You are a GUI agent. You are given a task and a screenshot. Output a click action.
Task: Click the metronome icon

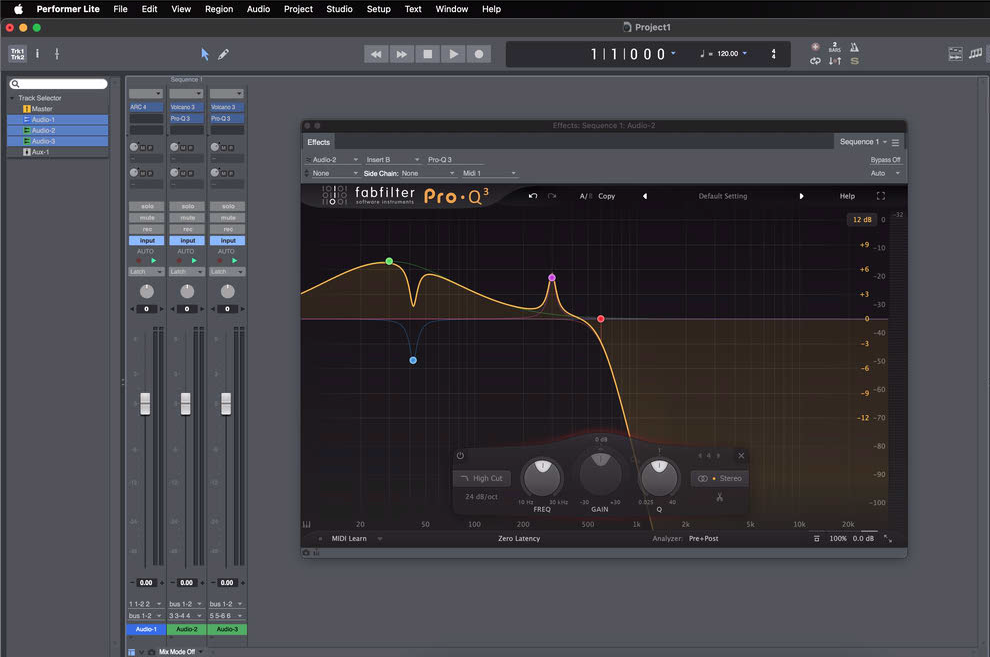(854, 47)
